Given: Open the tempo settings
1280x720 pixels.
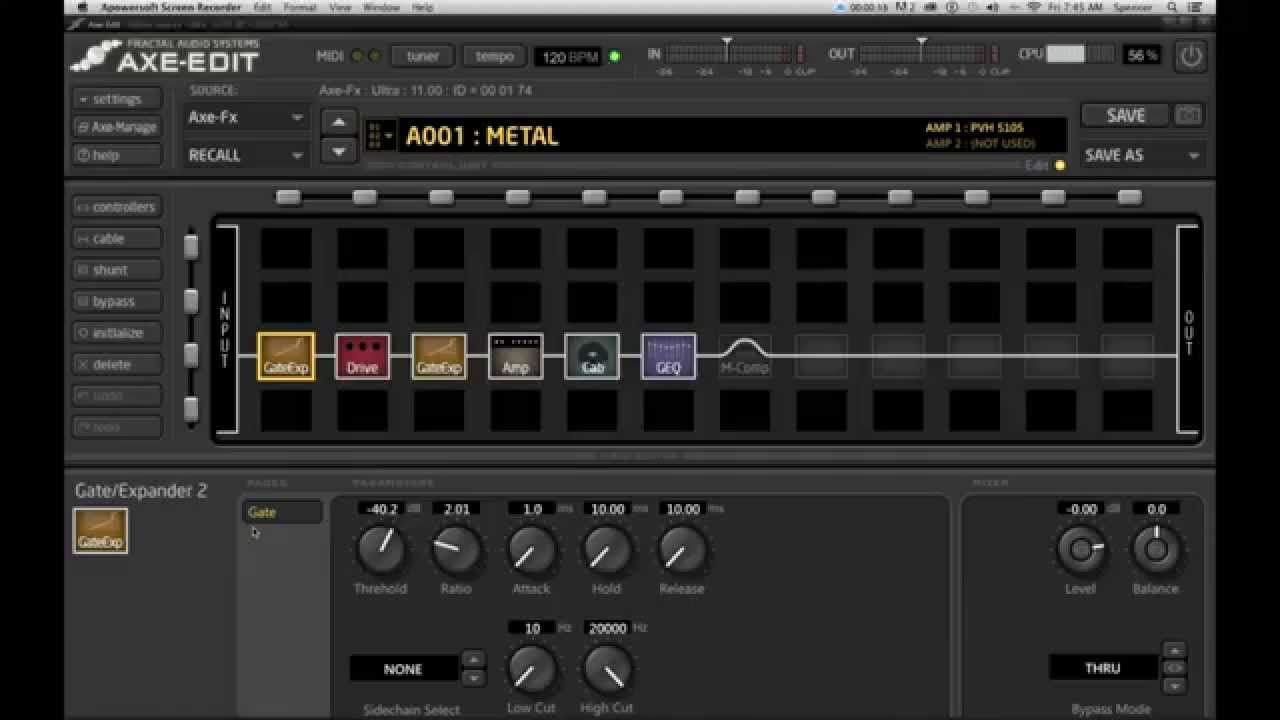Looking at the screenshot, I should (495, 56).
